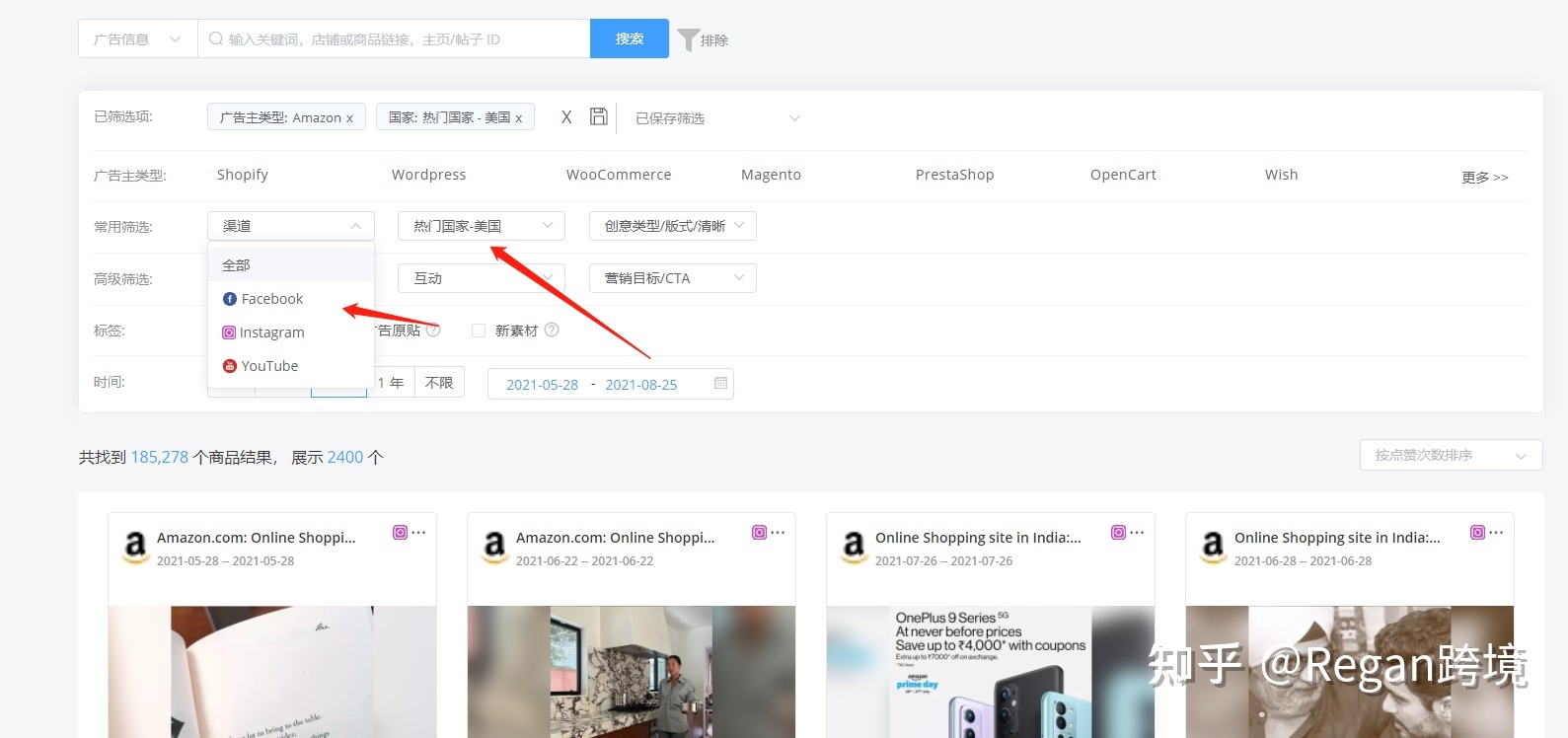
Task: Clear all filters with the X icon
Action: (x=566, y=117)
